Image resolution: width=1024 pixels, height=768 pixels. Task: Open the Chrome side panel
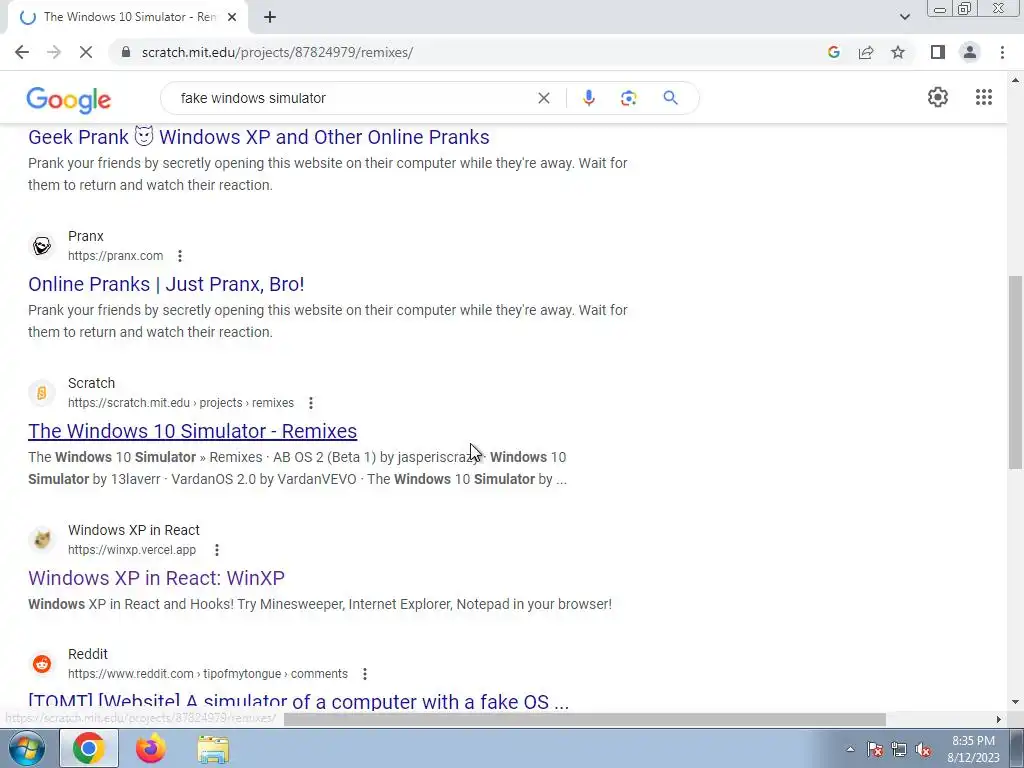click(938, 52)
